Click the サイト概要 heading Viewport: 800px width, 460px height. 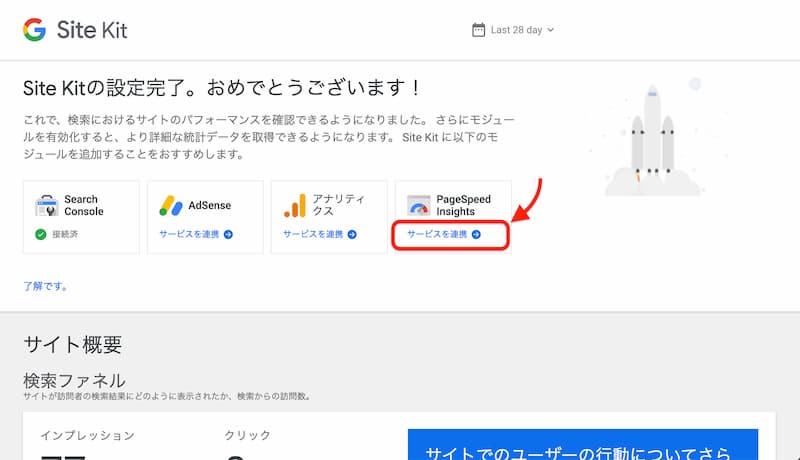(73, 345)
